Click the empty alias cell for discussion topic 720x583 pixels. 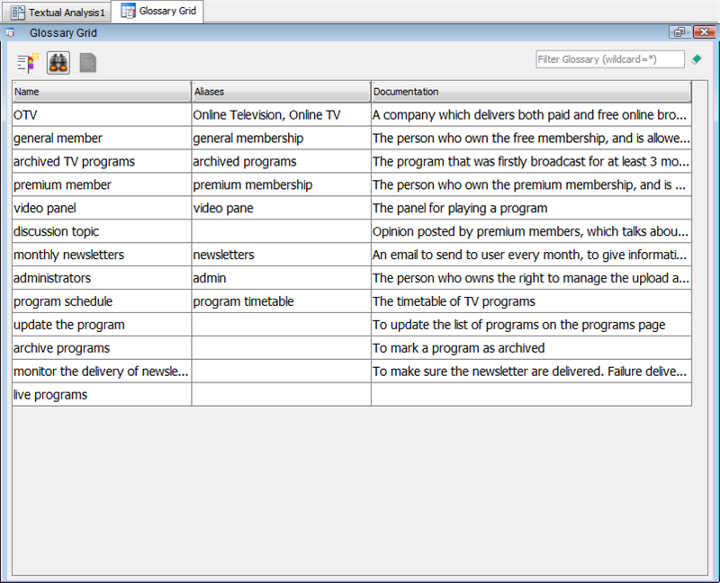281,231
